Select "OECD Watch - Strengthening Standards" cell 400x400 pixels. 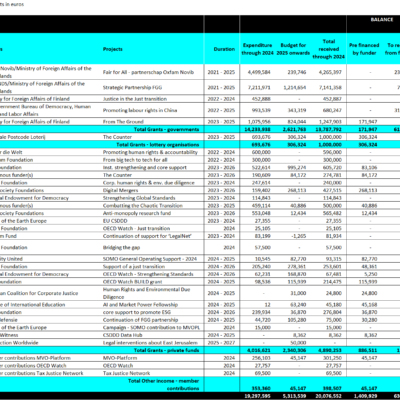pyautogui.click(x=148, y=274)
